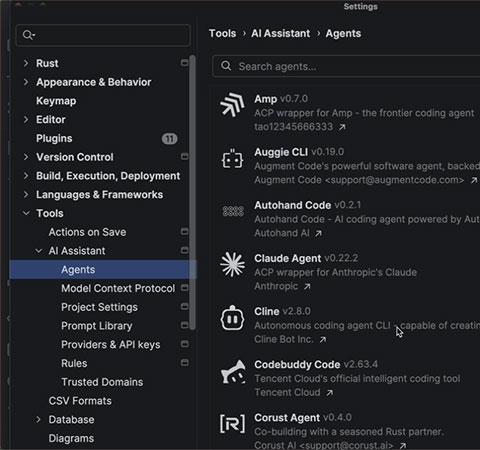
Task: Open the Anthropic vendor link
Action: [276, 286]
